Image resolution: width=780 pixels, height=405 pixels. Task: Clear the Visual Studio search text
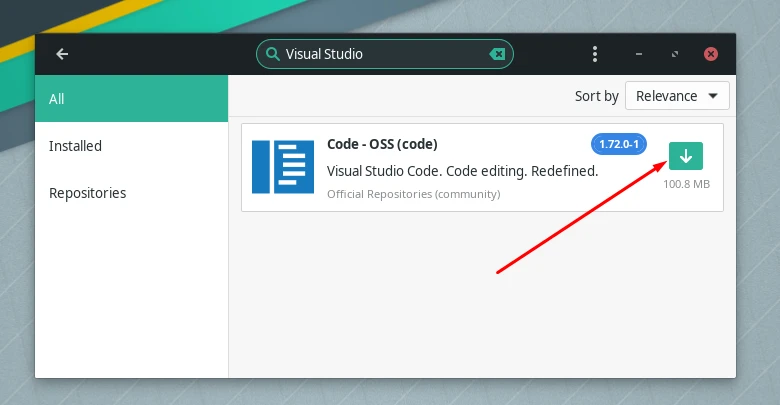click(x=497, y=54)
